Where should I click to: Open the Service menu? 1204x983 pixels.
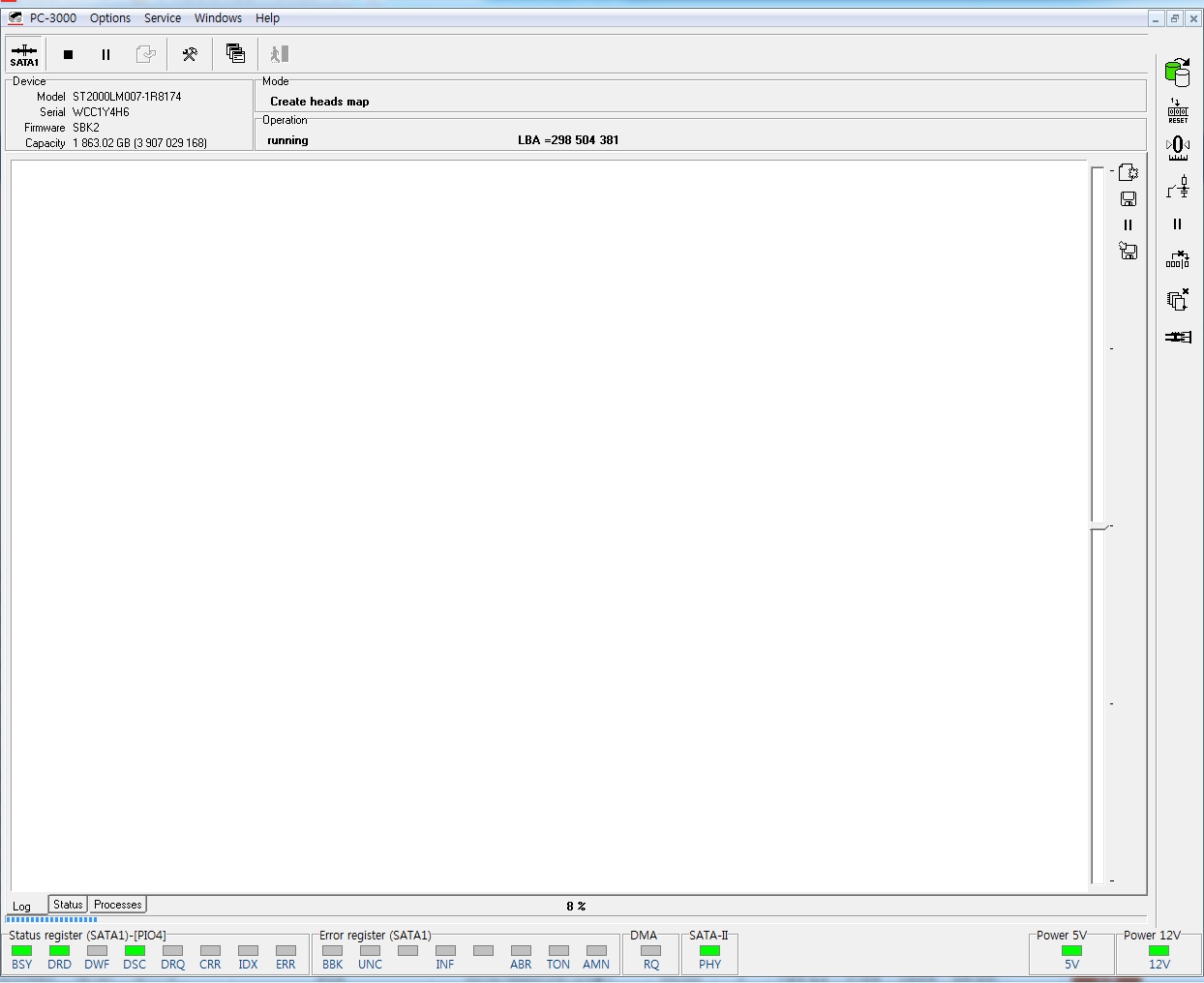click(x=163, y=18)
